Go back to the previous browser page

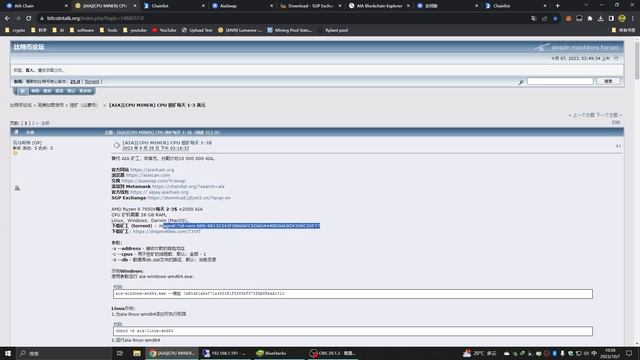coord(7,18)
